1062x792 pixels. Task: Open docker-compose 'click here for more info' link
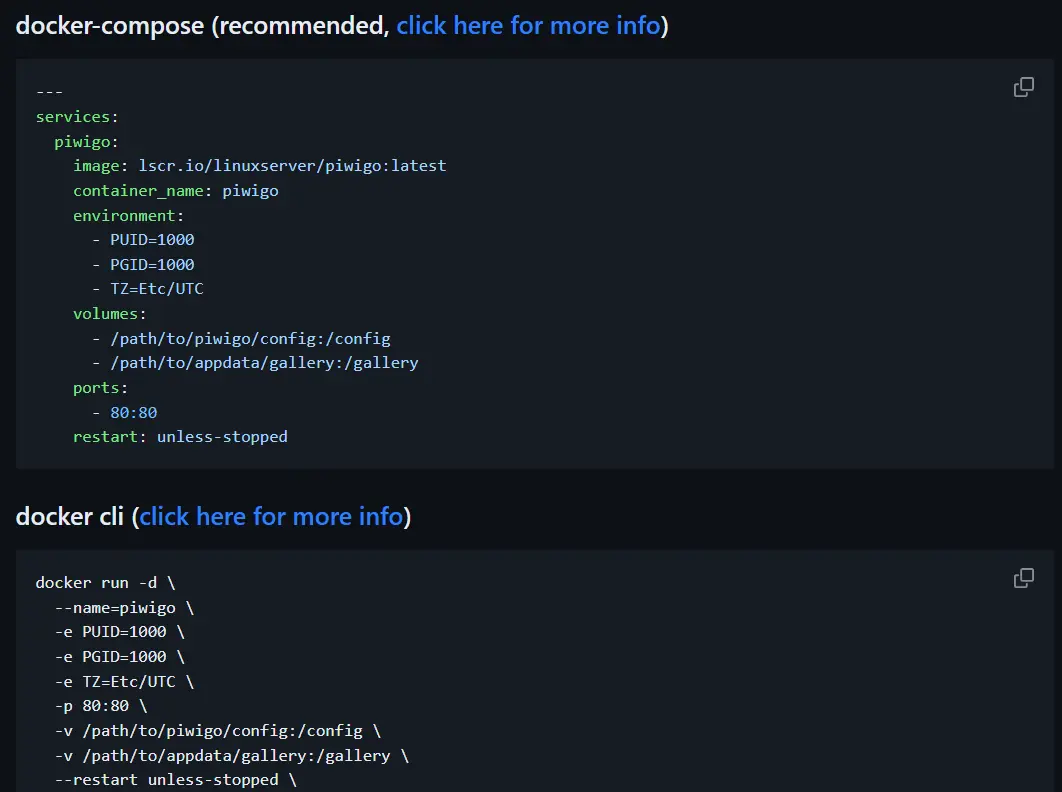[528, 26]
